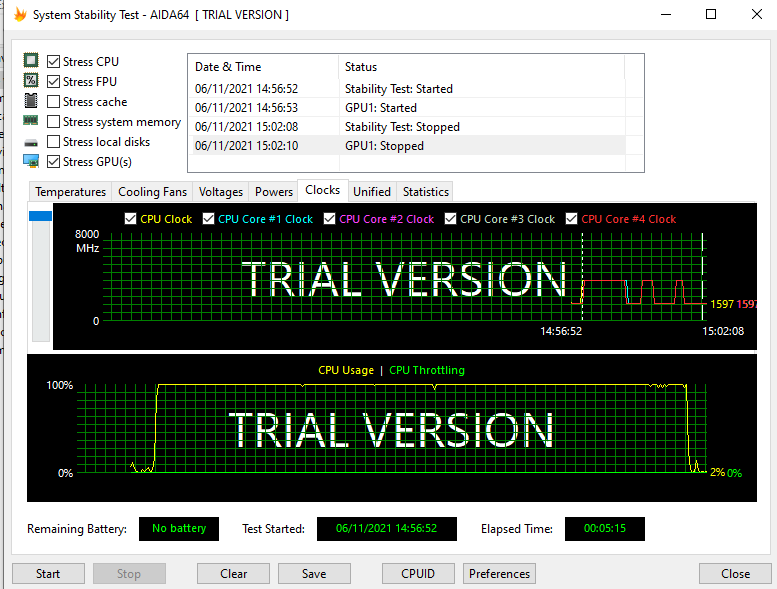Click the Clear button
The height and width of the screenshot is (589, 777).
click(x=233, y=574)
